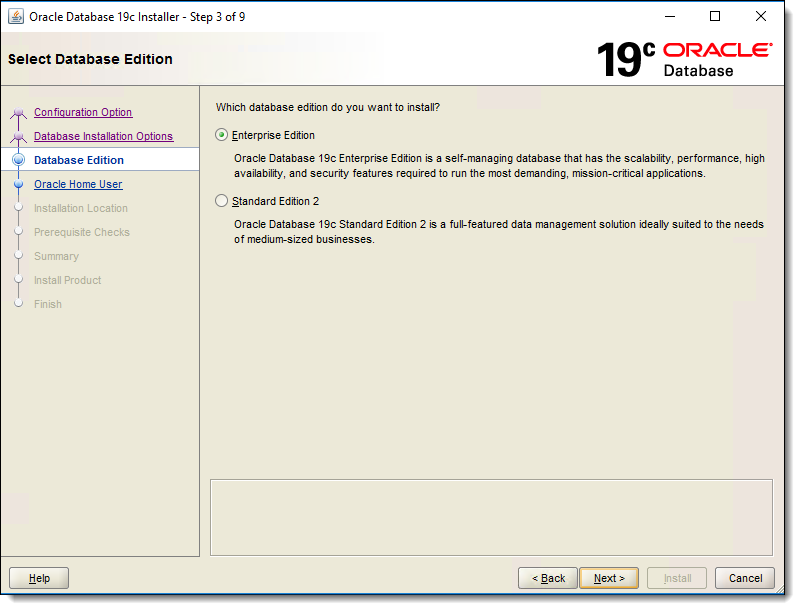Select the Standard Edition 2 radio button

[221, 200]
